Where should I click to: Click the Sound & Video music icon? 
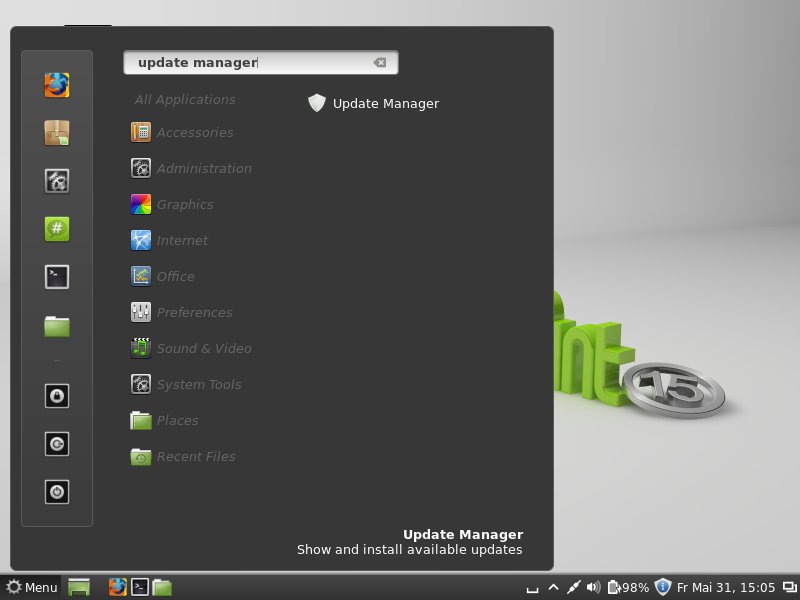140,348
